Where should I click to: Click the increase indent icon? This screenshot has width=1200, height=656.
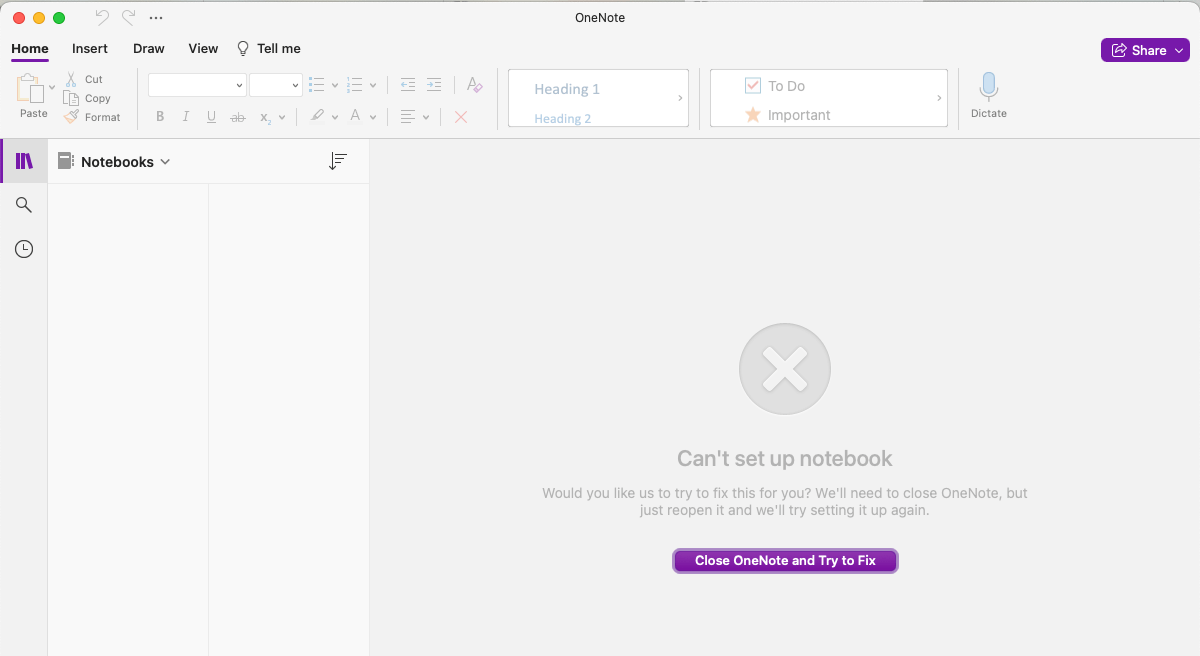click(433, 85)
